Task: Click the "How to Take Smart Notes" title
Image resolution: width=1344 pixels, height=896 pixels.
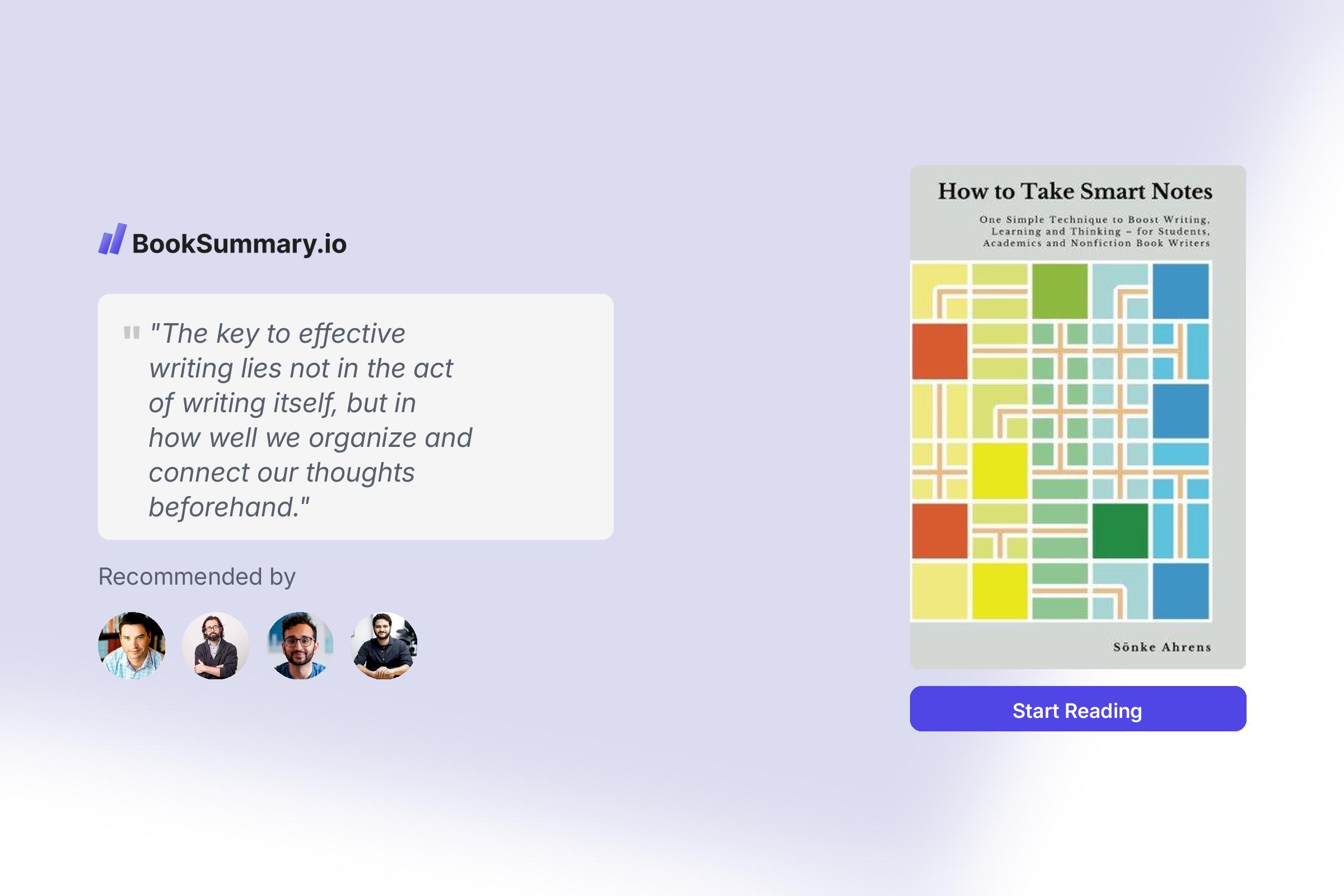Action: [1075, 192]
